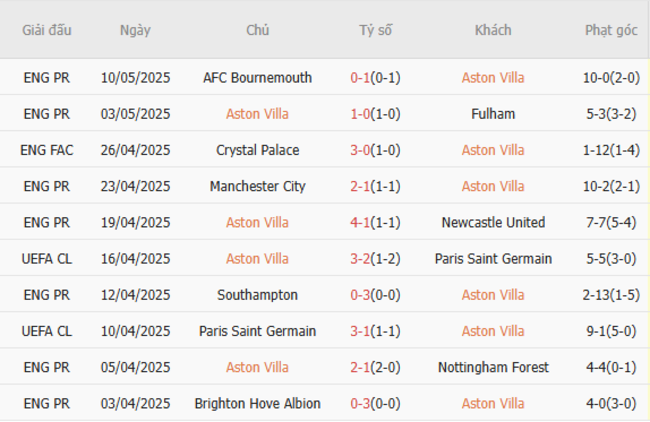The height and width of the screenshot is (422, 650).
Task: Click Southampton in the home column
Action: (x=257, y=295)
